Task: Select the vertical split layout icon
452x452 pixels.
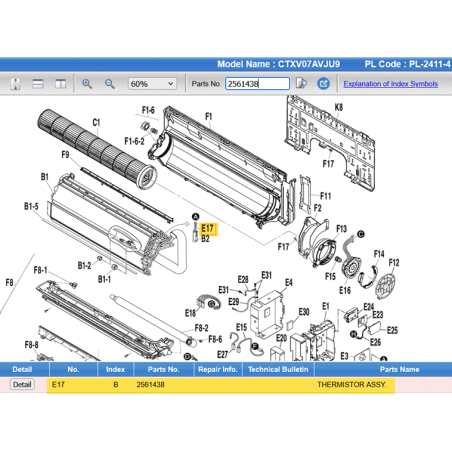Action: tap(60, 84)
